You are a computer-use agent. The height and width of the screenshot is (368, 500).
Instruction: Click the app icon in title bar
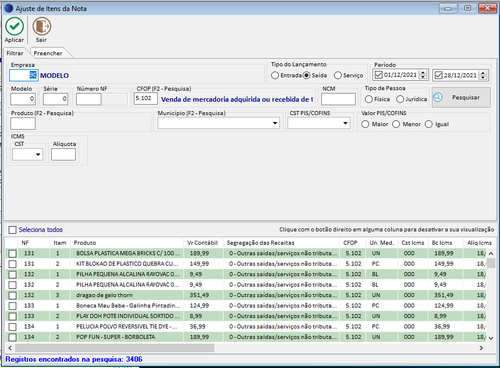coord(9,8)
